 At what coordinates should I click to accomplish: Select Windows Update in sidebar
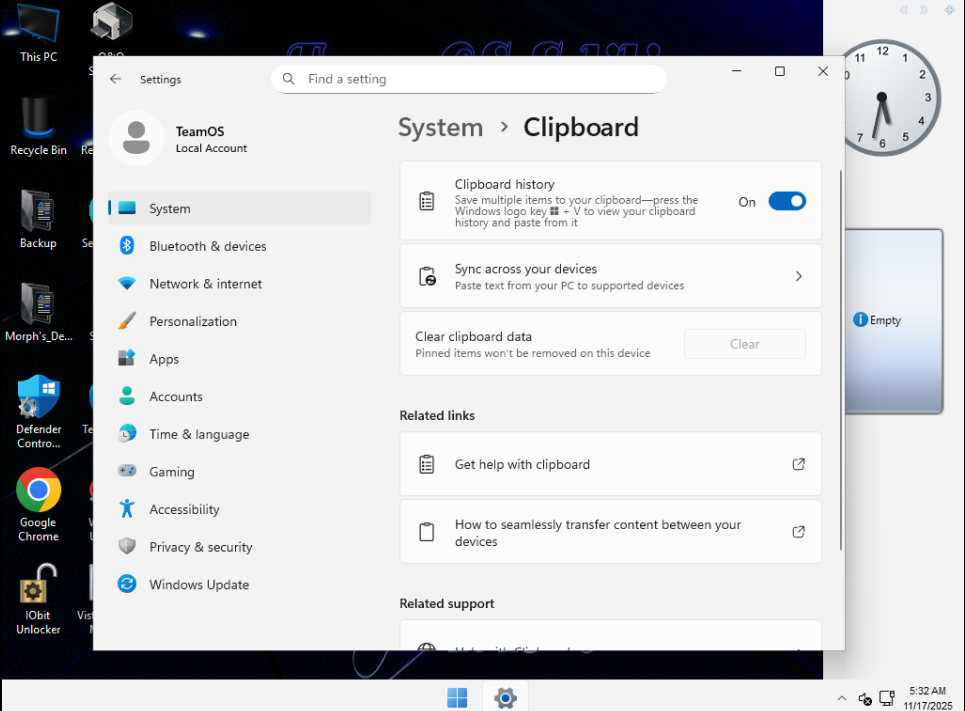tap(198, 585)
